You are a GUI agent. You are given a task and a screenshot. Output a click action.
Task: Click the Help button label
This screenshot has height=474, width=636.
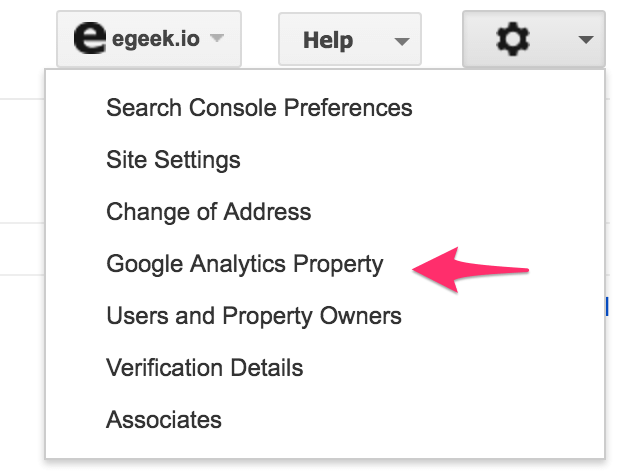pyautogui.click(x=328, y=41)
